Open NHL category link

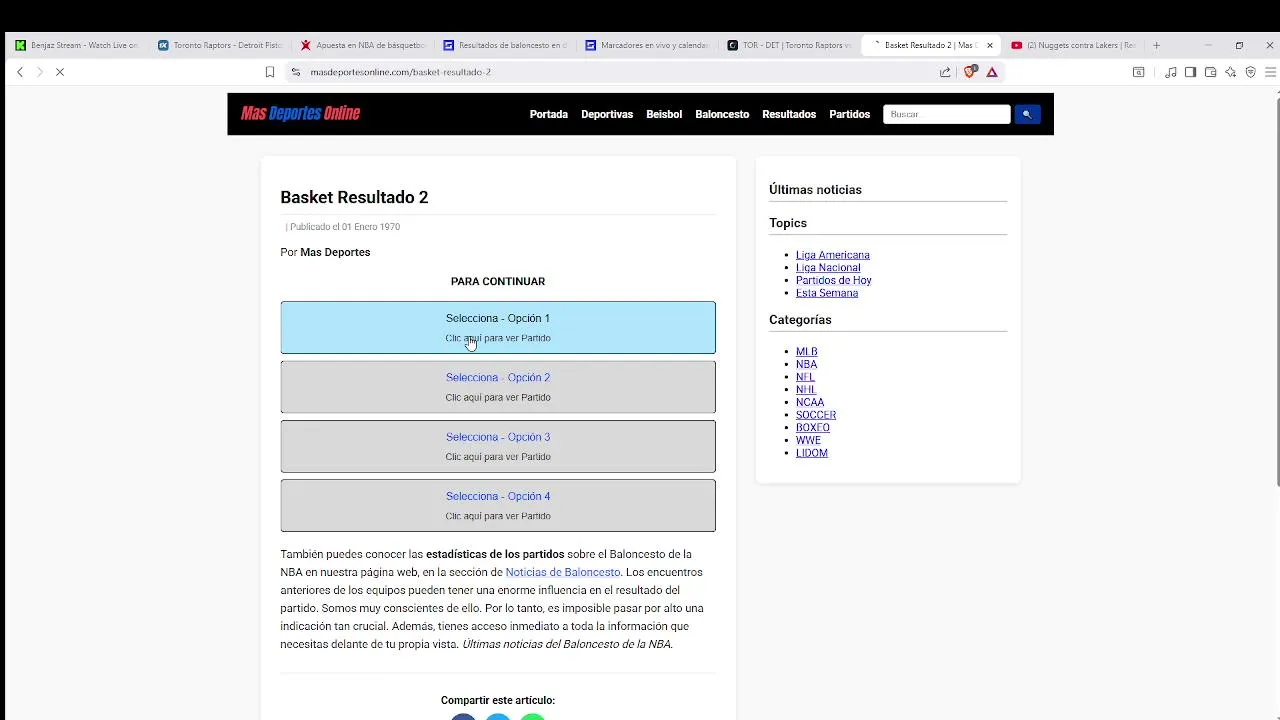805,390
